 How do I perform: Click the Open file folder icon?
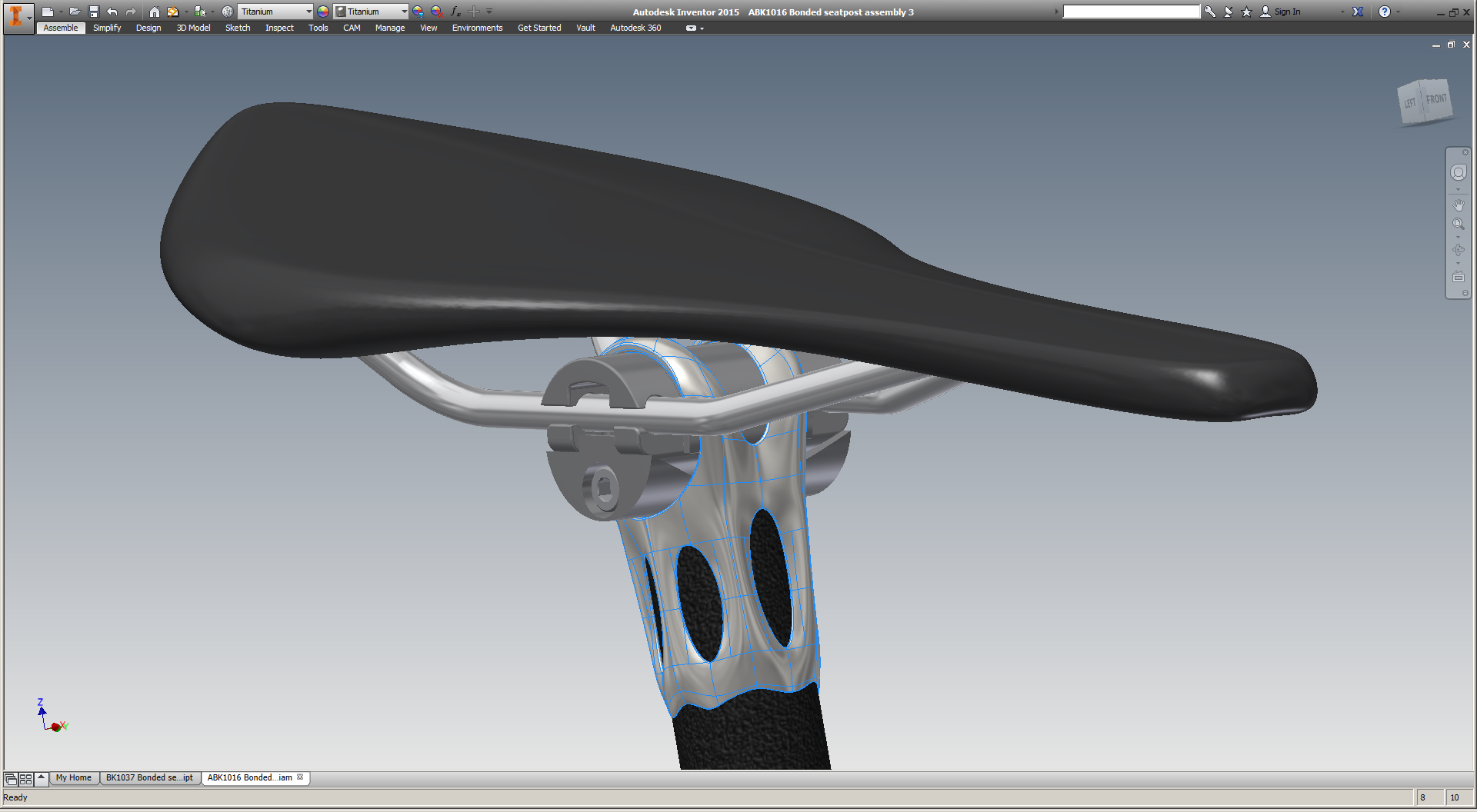(75, 12)
